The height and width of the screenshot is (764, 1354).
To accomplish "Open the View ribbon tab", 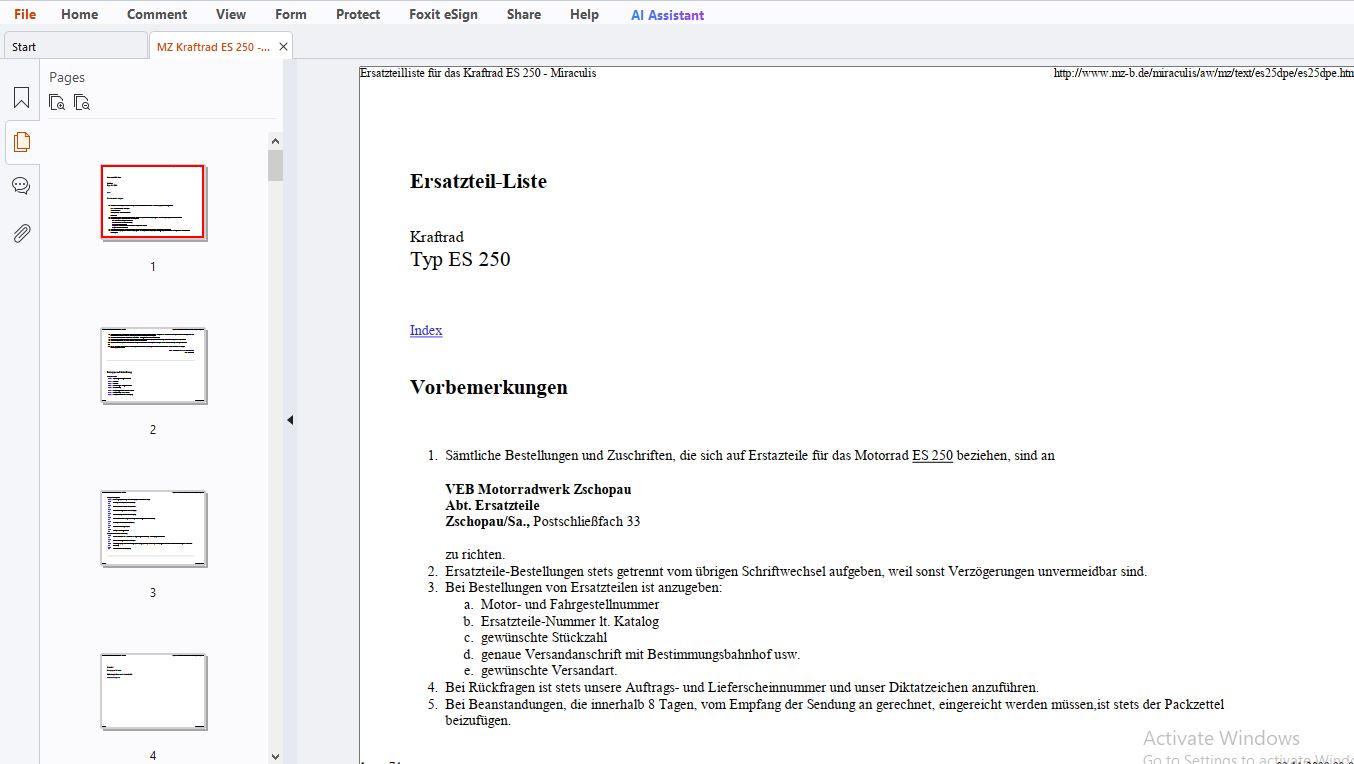I will [231, 14].
